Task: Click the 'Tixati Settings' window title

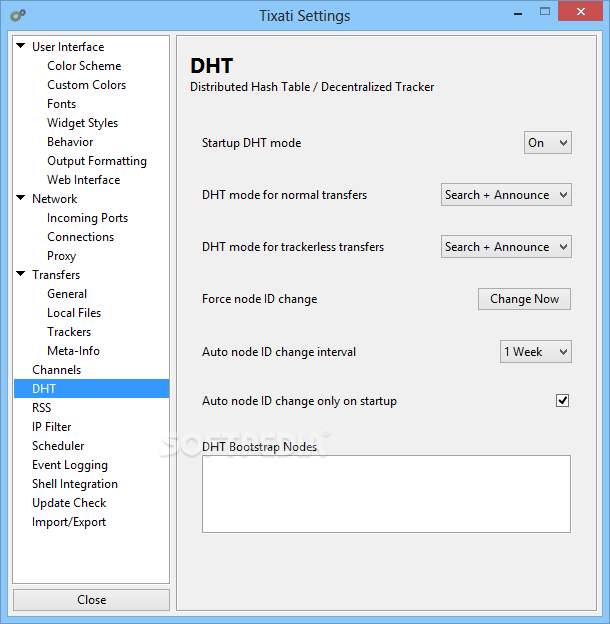Action: point(305,16)
